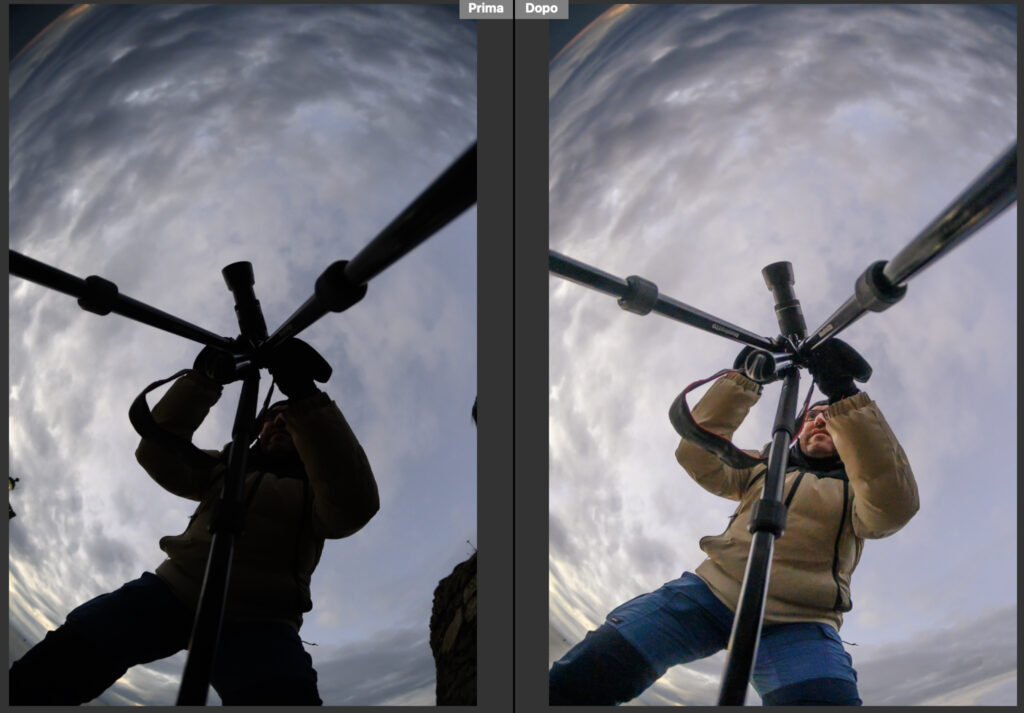
Task: Click the upper-right tripod leg clamp in Prima
Action: [340, 287]
